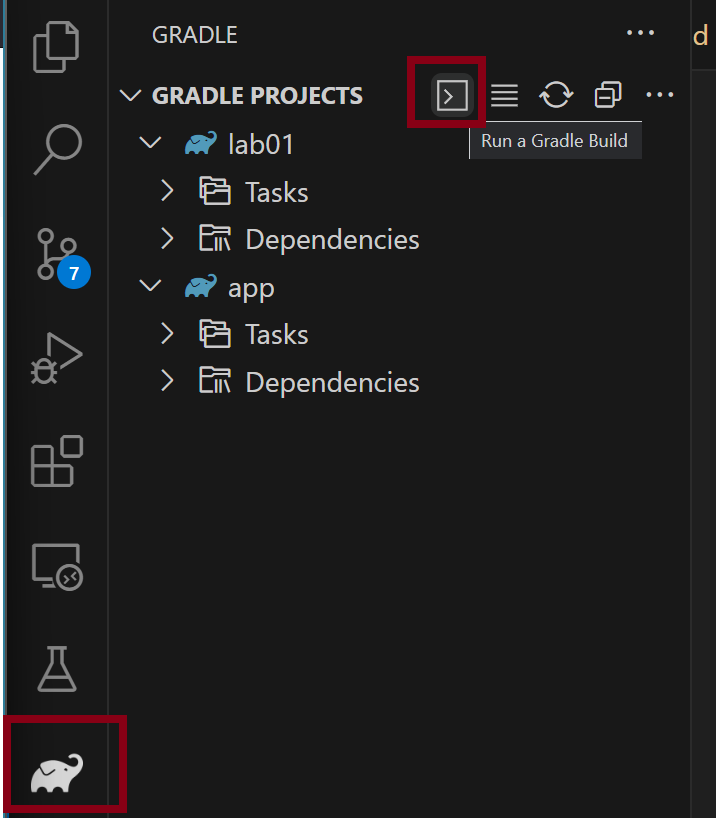Collapse the lab01 project node
The height and width of the screenshot is (818, 716).
[x=151, y=143]
